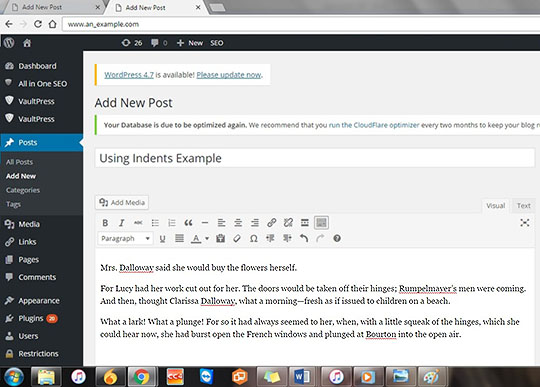540x387 pixels.
Task: Click the browser reload button
Action: (38, 24)
